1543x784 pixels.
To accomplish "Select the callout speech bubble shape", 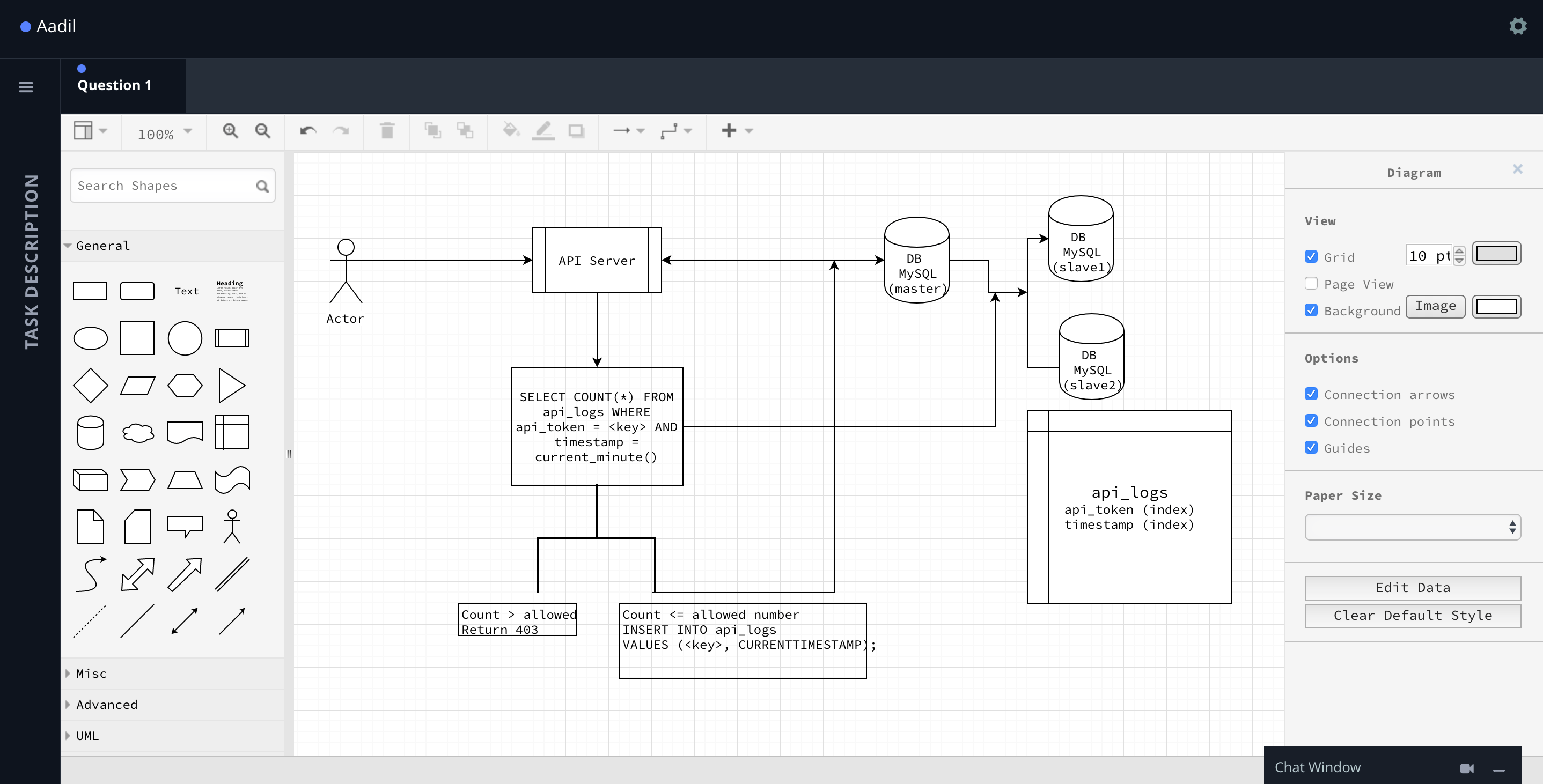I will tap(185, 527).
